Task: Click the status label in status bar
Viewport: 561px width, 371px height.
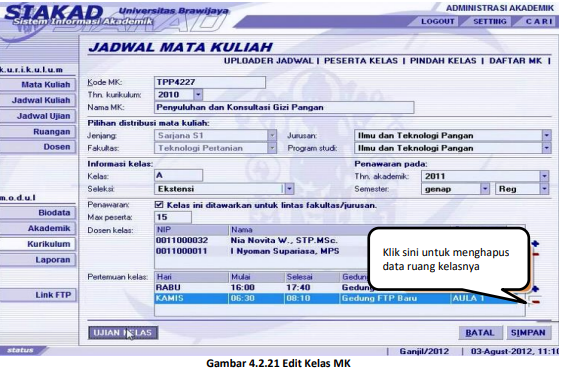Action: [x=20, y=350]
